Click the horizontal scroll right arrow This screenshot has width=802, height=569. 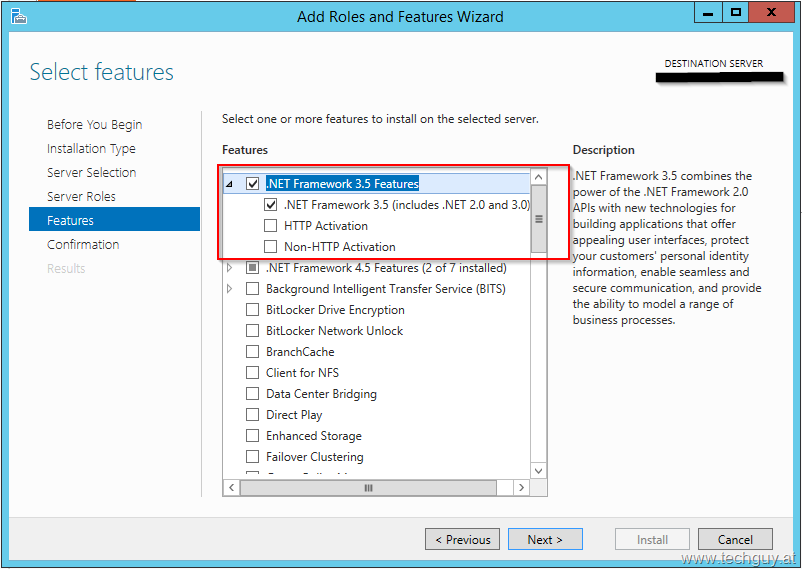tap(521, 488)
